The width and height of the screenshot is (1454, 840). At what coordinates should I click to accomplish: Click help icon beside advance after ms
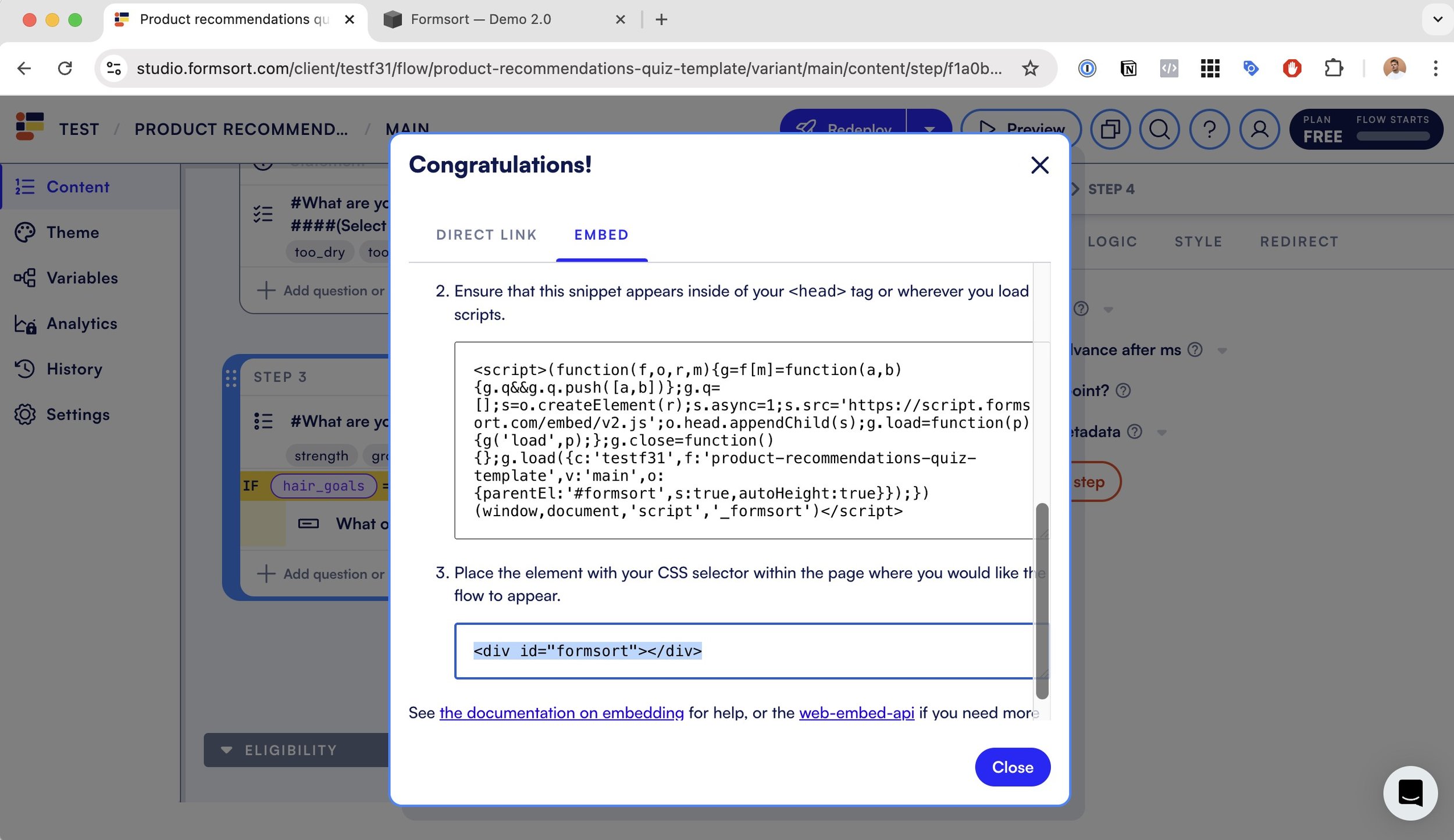[1195, 349]
